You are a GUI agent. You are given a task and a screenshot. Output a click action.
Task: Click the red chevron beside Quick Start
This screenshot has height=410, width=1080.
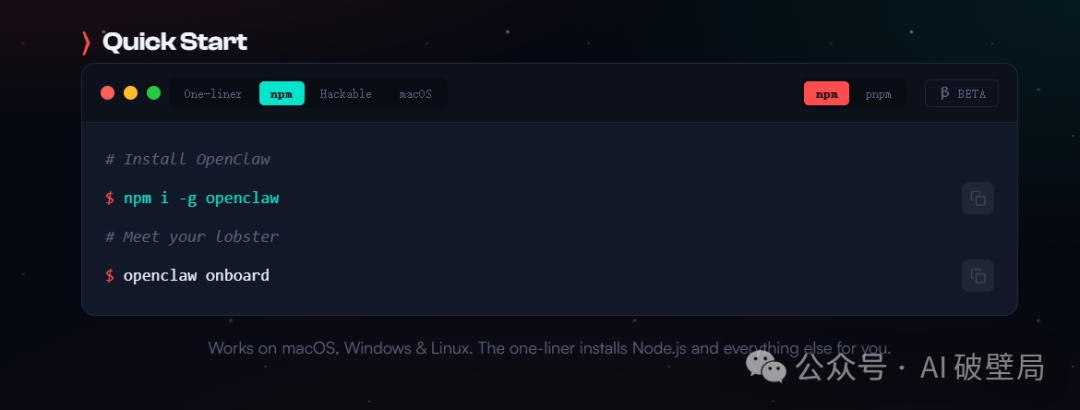[86, 43]
